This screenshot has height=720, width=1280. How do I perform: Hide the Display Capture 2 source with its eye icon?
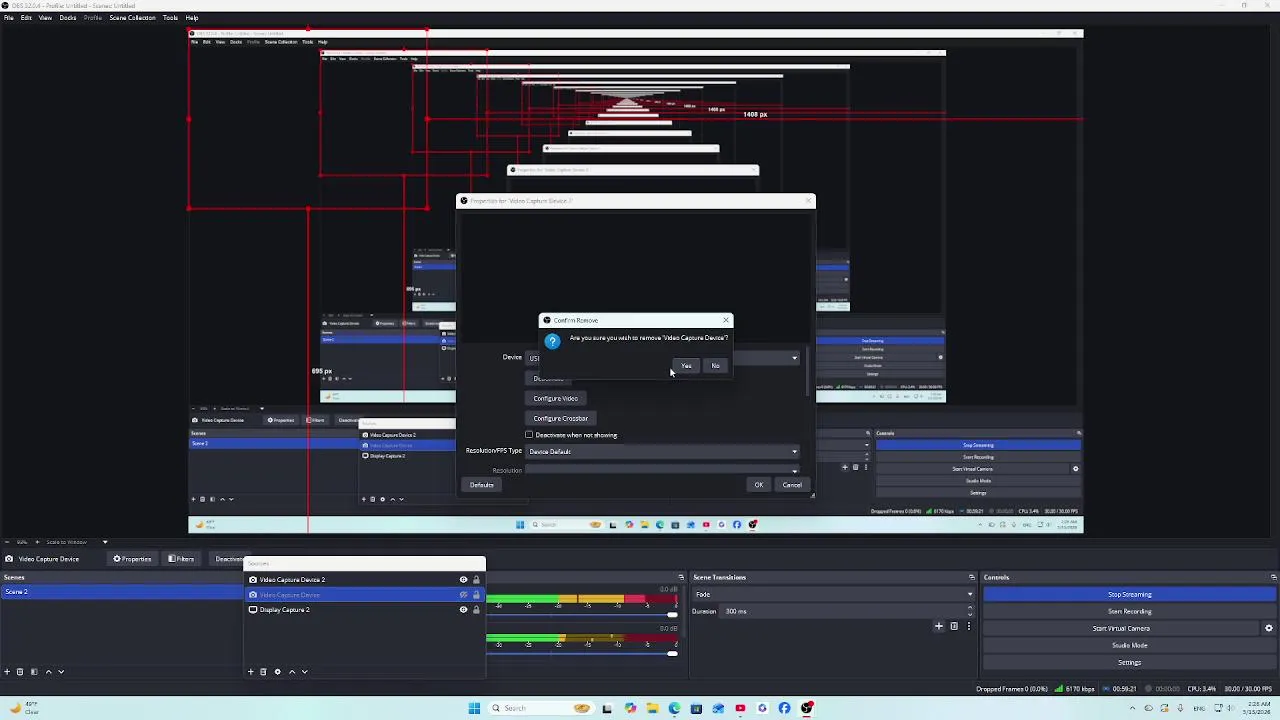pyautogui.click(x=463, y=610)
